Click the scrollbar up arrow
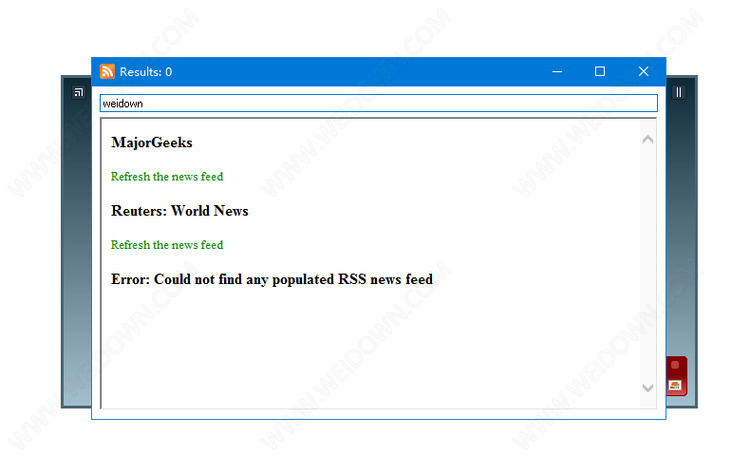Viewport: 750px width, 475px height. click(648, 139)
